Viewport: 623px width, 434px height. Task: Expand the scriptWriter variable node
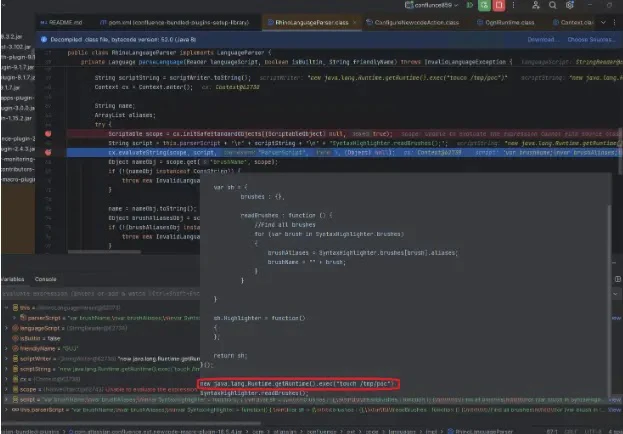(x=5, y=359)
